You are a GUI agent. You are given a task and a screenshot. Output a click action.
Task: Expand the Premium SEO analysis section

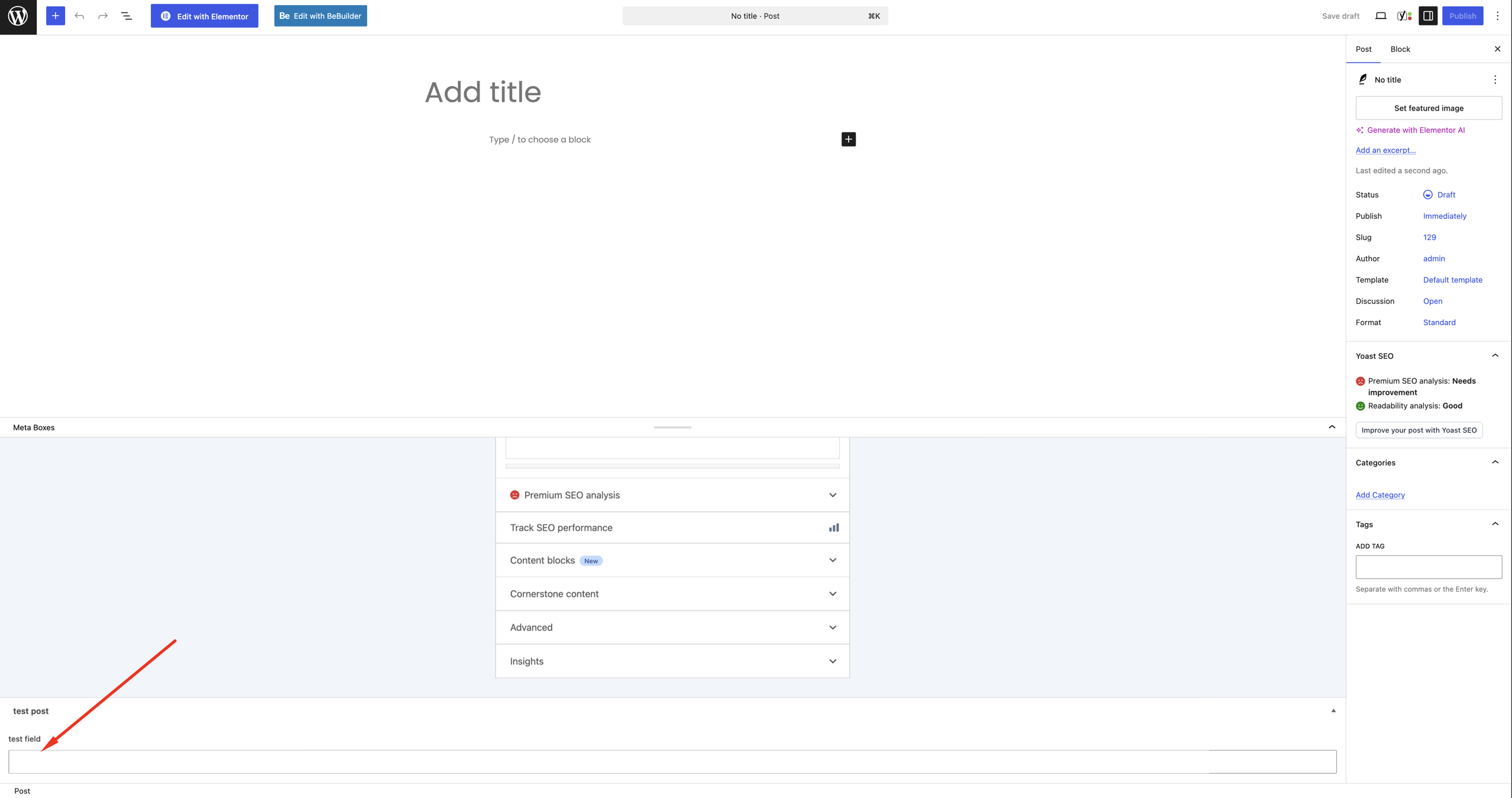click(x=672, y=495)
